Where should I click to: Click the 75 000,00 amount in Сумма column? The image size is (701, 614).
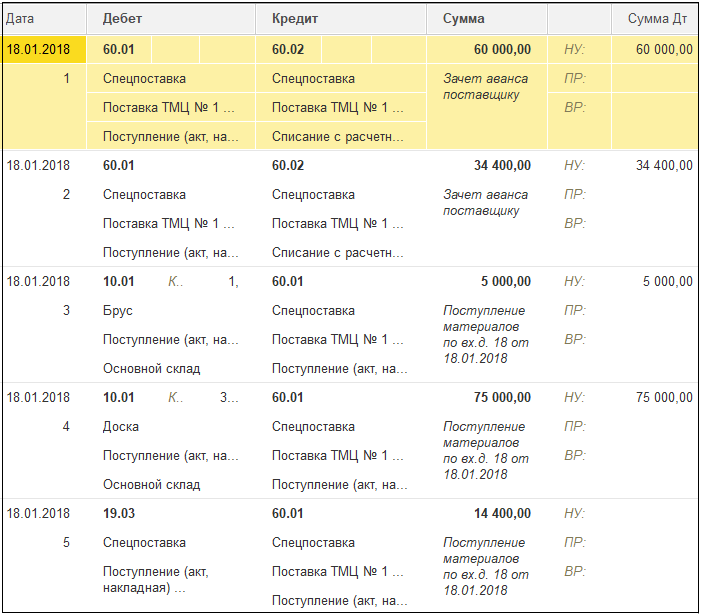503,397
